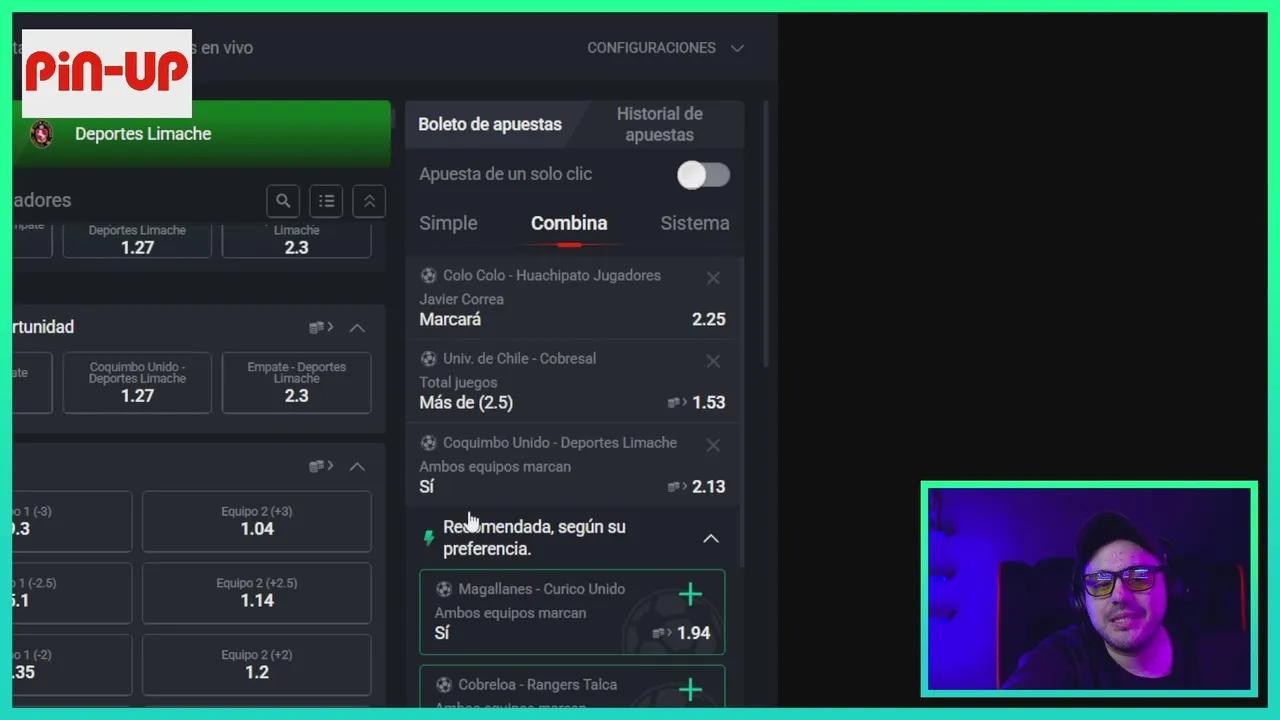Pick top Deportes Limache 1.27 odds

point(137,240)
